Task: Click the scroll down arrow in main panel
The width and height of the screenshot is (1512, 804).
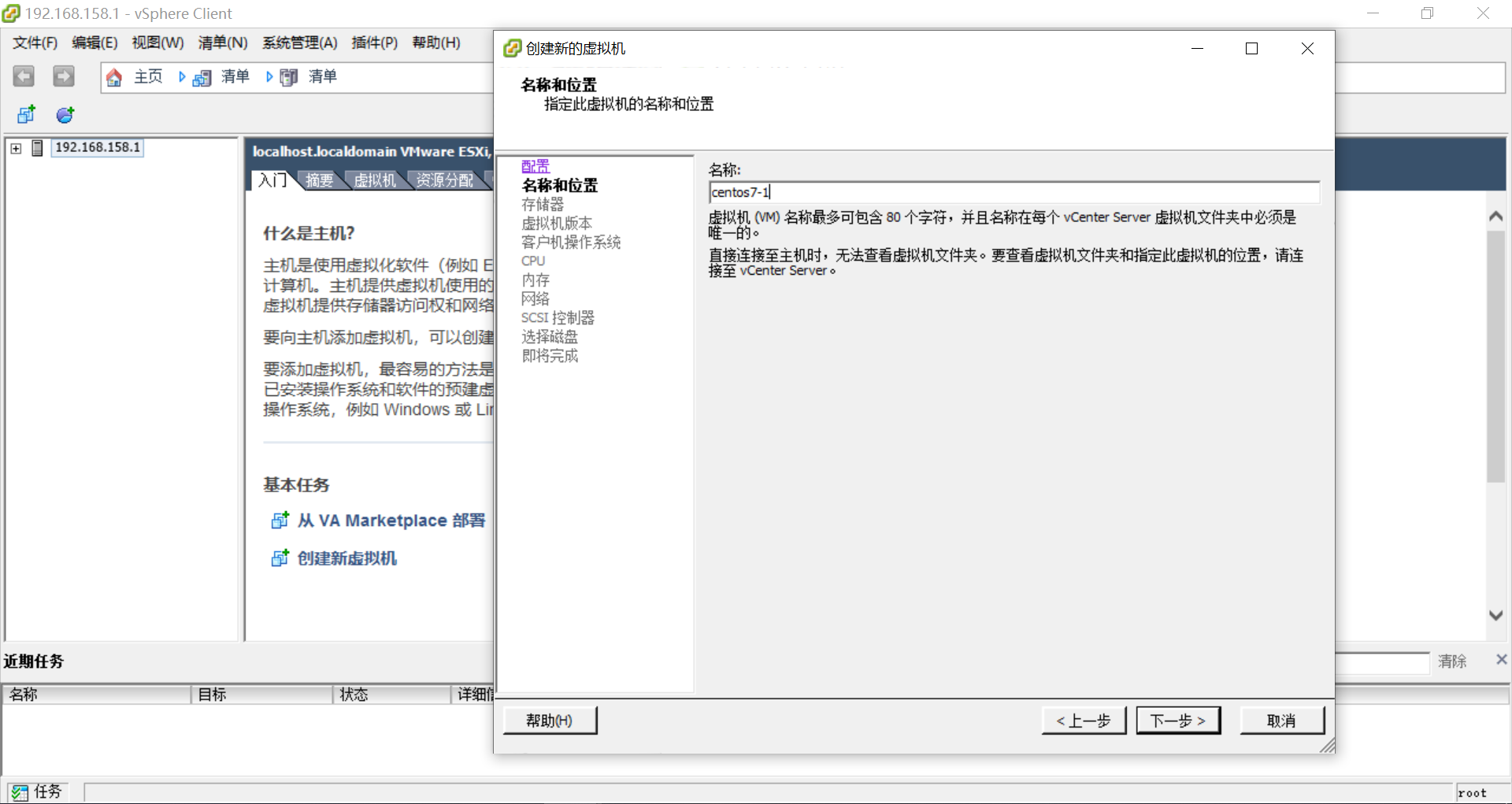Action: click(1496, 615)
